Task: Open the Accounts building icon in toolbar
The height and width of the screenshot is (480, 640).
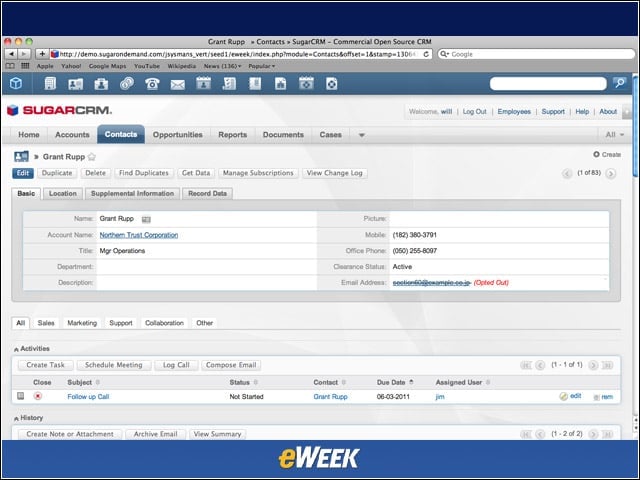Action: point(50,84)
